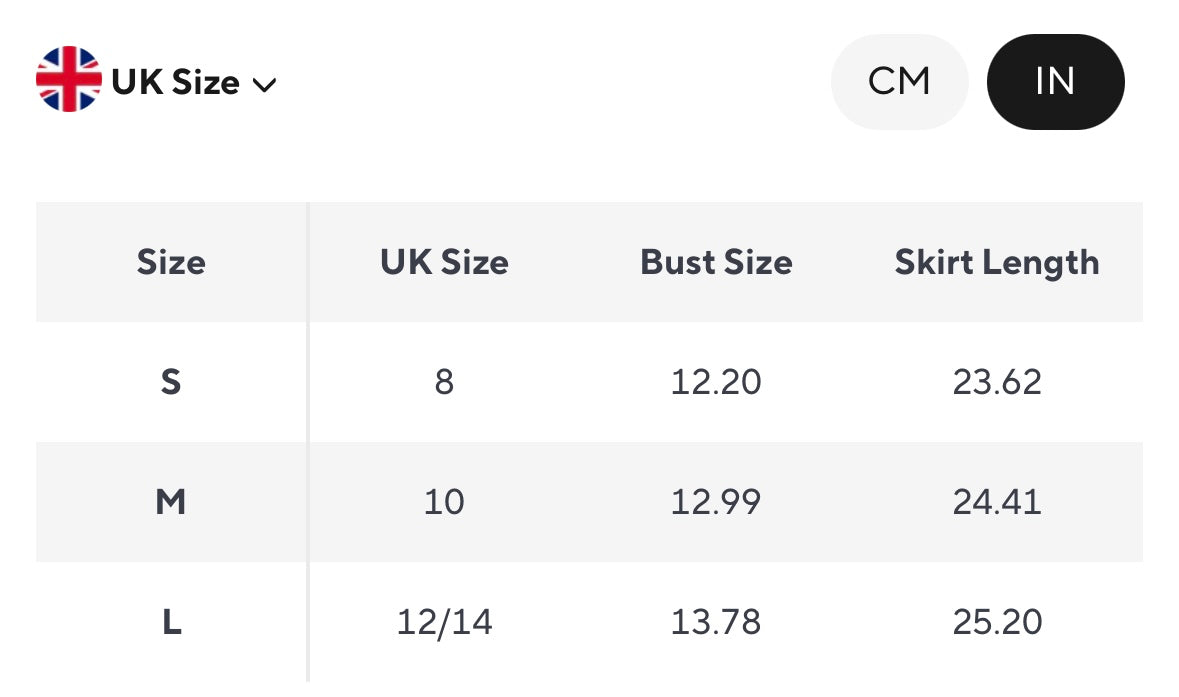Click the Size column header
1179x697 pixels.
coord(171,263)
